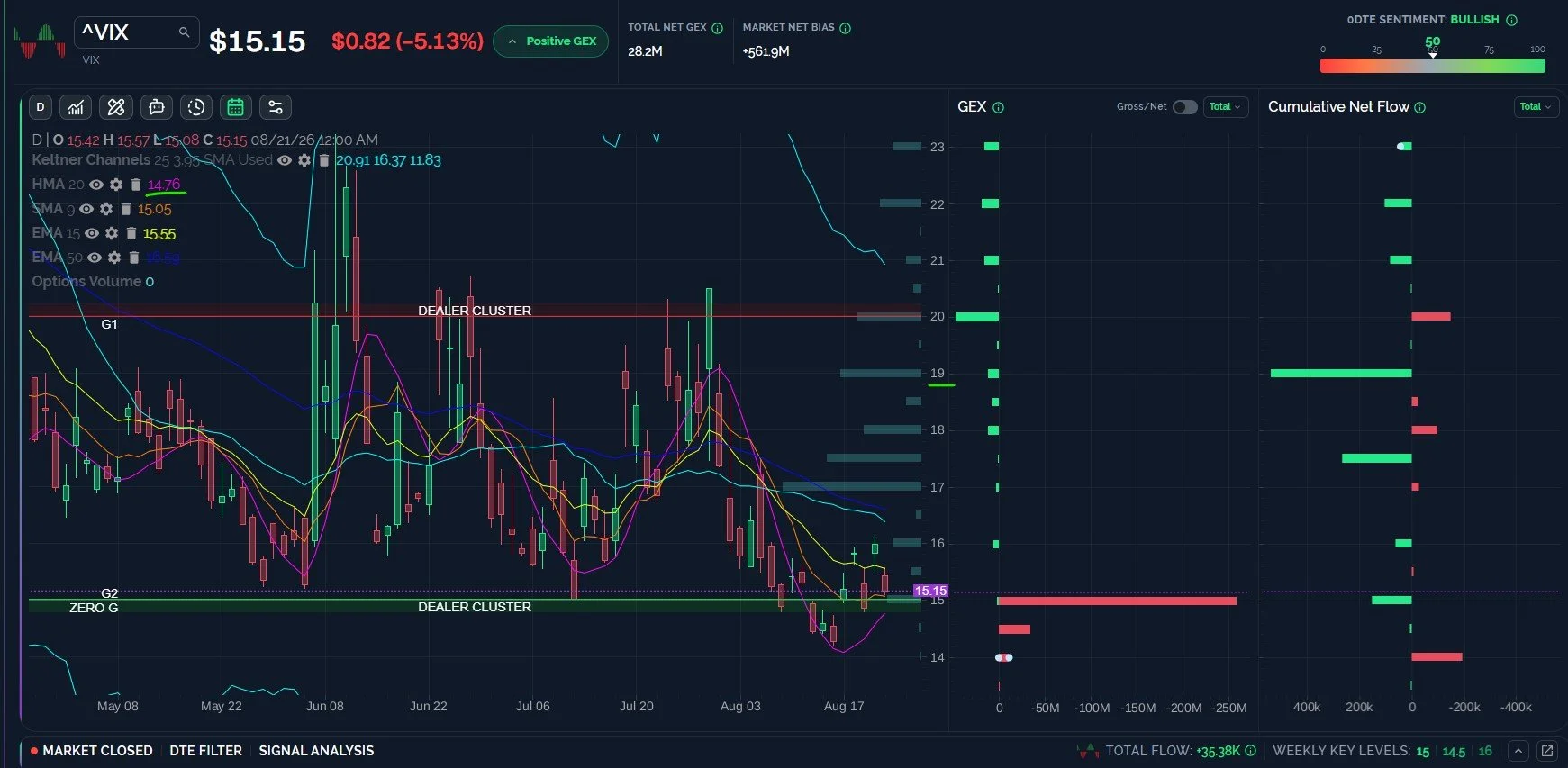
Task: Select weekly key level 16
Action: pos(1485,751)
